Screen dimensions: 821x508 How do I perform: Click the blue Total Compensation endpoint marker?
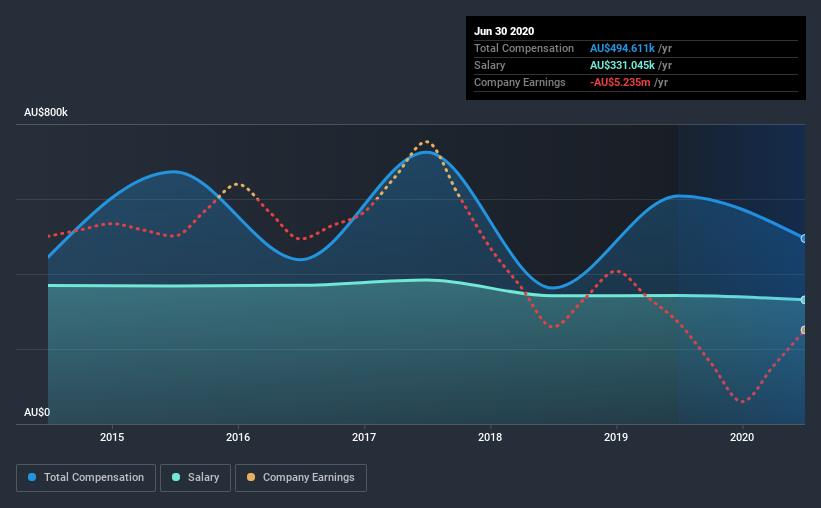point(804,238)
